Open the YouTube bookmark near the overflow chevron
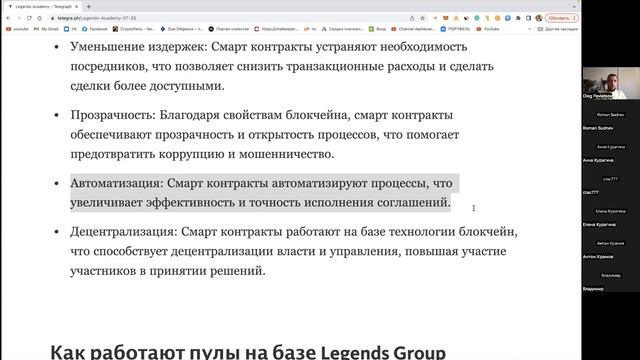640x360 pixels. tap(488, 29)
